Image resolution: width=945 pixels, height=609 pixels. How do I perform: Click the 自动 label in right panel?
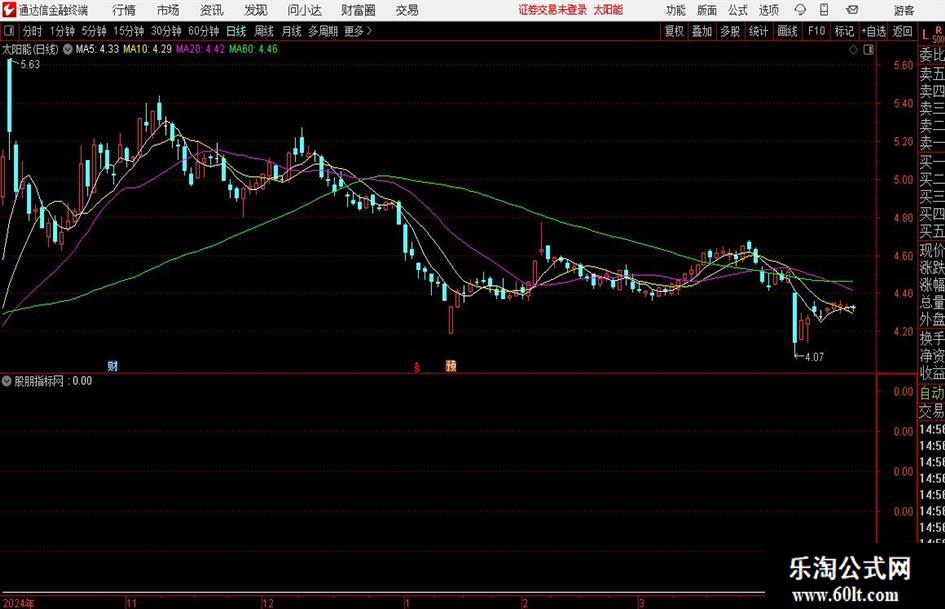coord(932,393)
